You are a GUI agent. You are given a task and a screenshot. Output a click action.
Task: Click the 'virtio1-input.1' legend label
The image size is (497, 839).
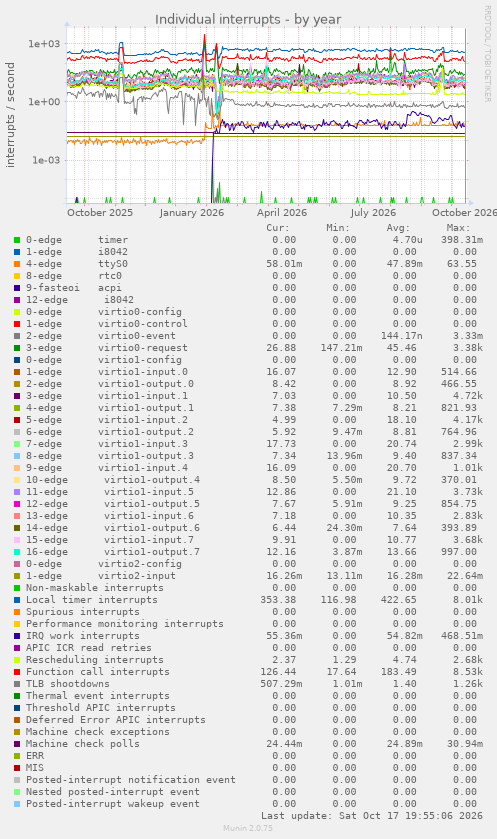coord(143,396)
